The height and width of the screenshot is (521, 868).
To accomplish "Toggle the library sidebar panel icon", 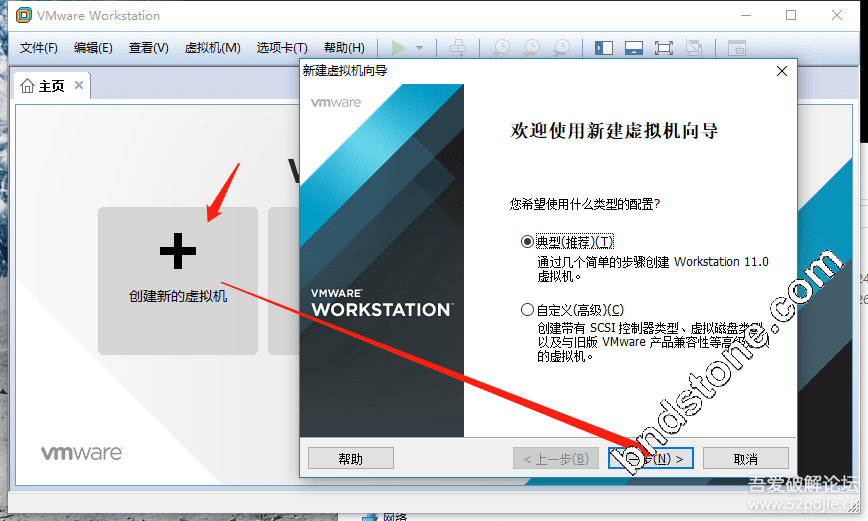I will click(x=603, y=48).
